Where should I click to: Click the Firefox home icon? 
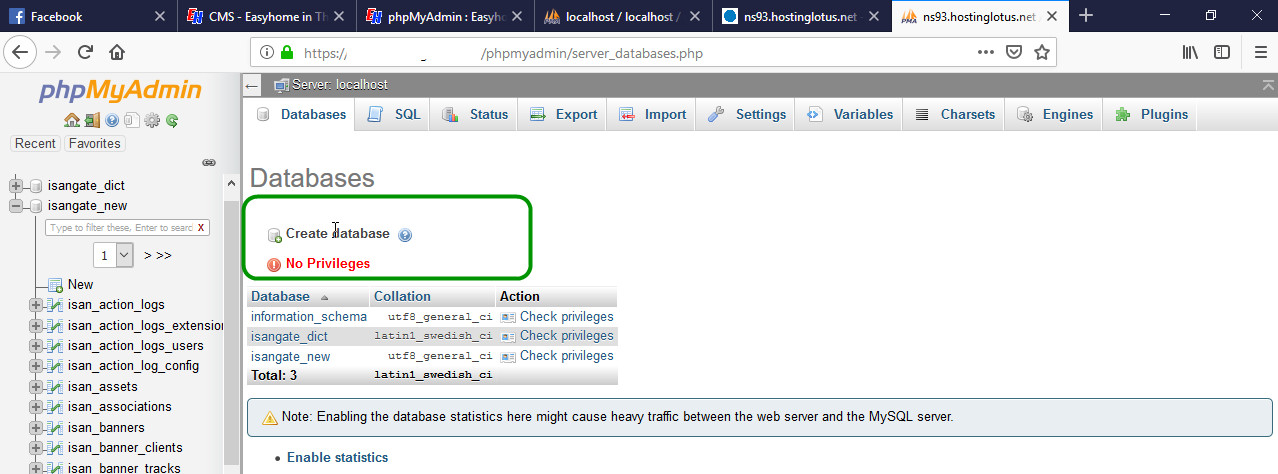point(117,52)
